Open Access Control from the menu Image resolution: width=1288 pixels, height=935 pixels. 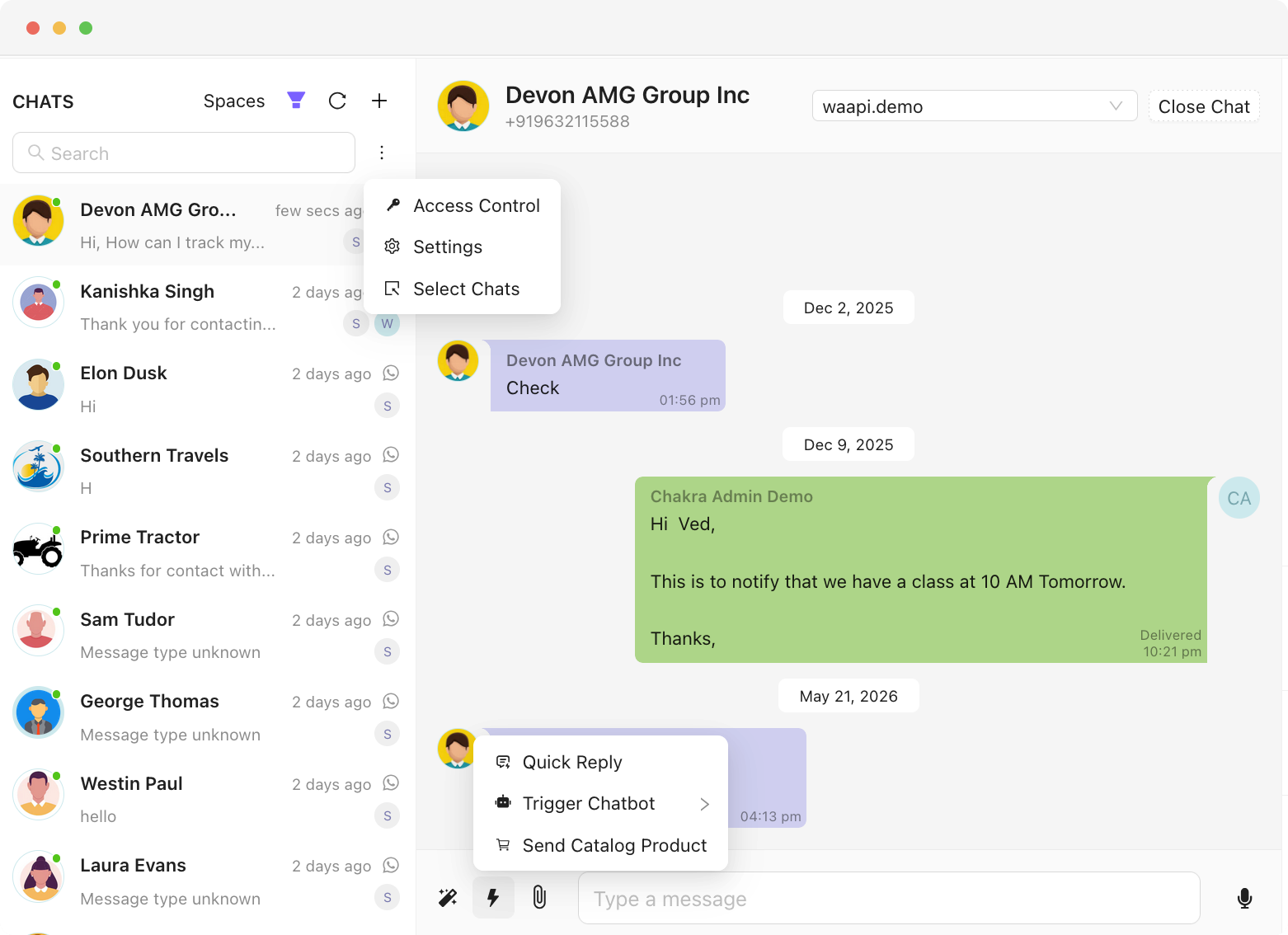point(463,205)
